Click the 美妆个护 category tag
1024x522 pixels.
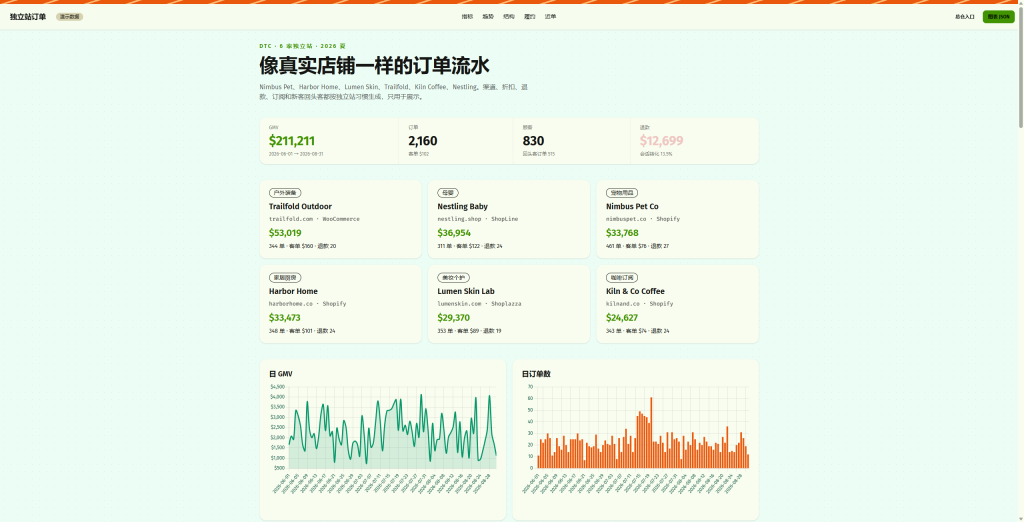pyautogui.click(x=453, y=278)
